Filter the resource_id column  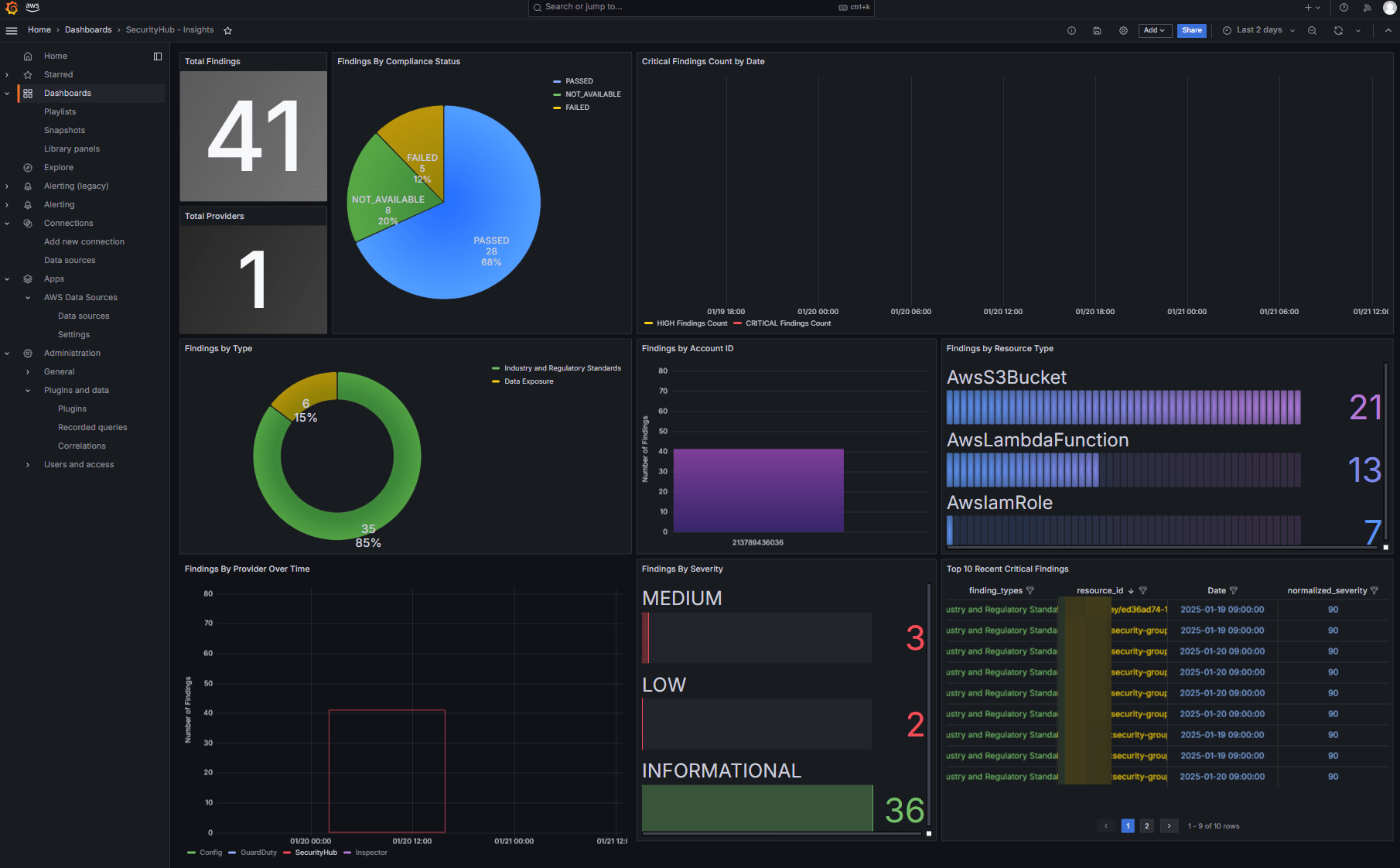(x=1143, y=591)
